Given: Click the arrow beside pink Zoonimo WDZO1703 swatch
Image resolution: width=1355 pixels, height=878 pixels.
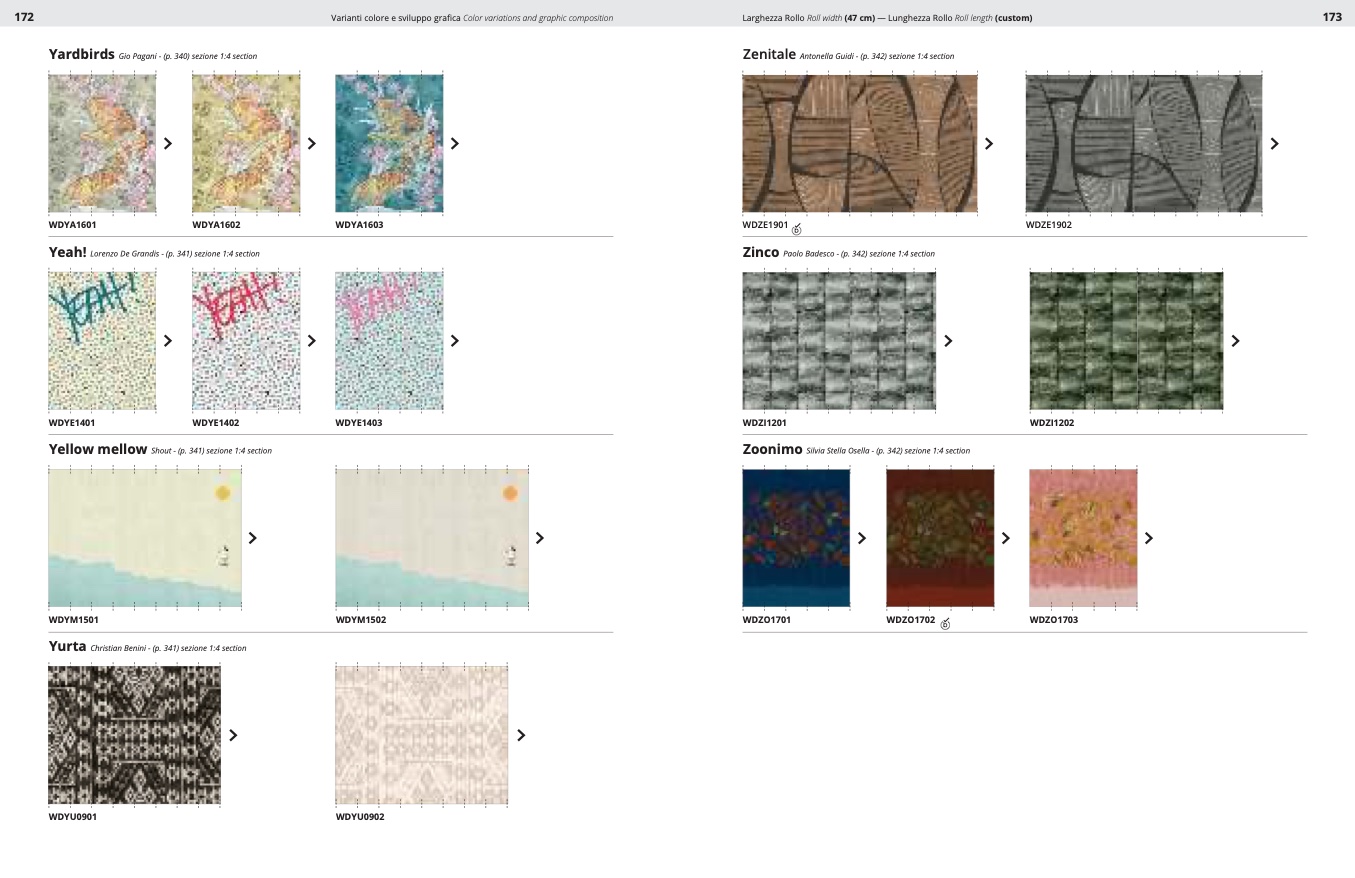Looking at the screenshot, I should tap(1149, 538).
